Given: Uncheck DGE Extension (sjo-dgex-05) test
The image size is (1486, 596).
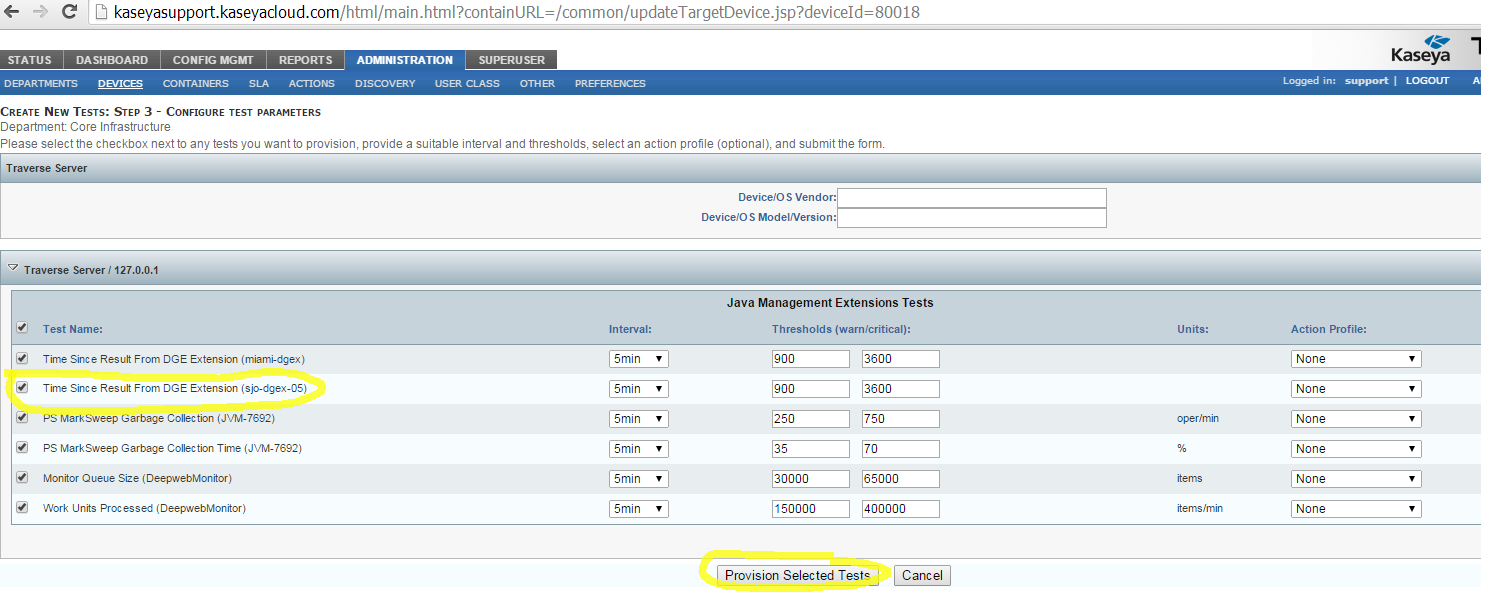Looking at the screenshot, I should tap(22, 388).
